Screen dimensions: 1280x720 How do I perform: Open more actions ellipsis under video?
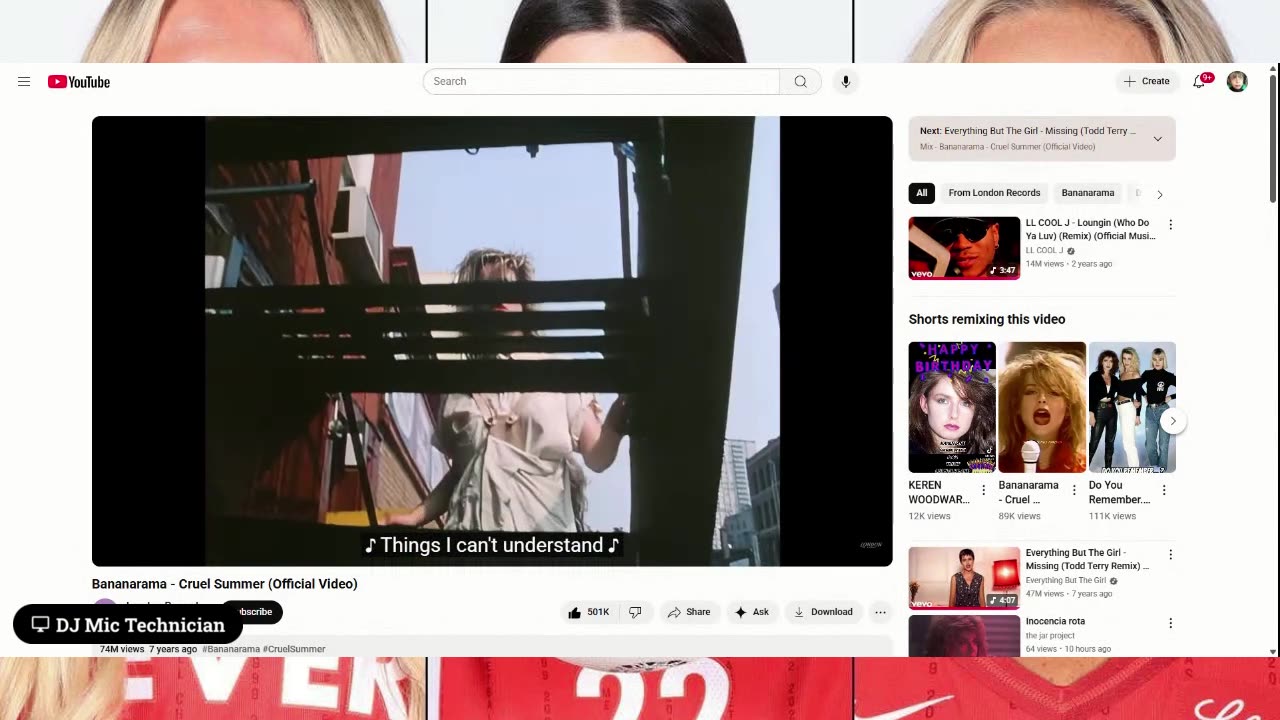coord(880,612)
